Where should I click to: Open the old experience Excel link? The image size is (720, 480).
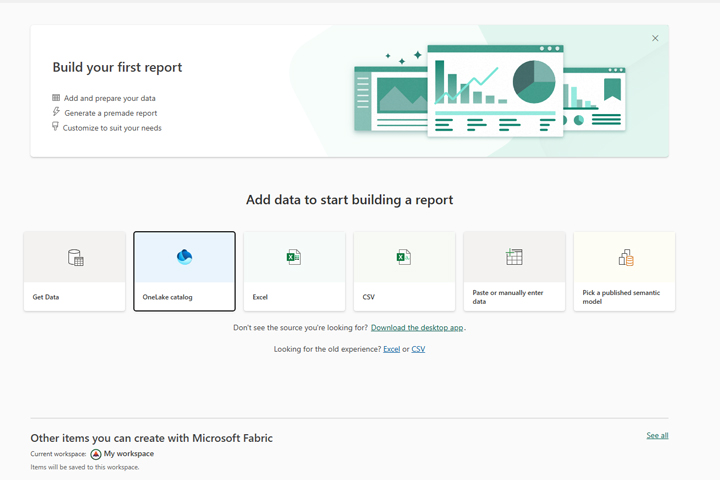[391, 349]
